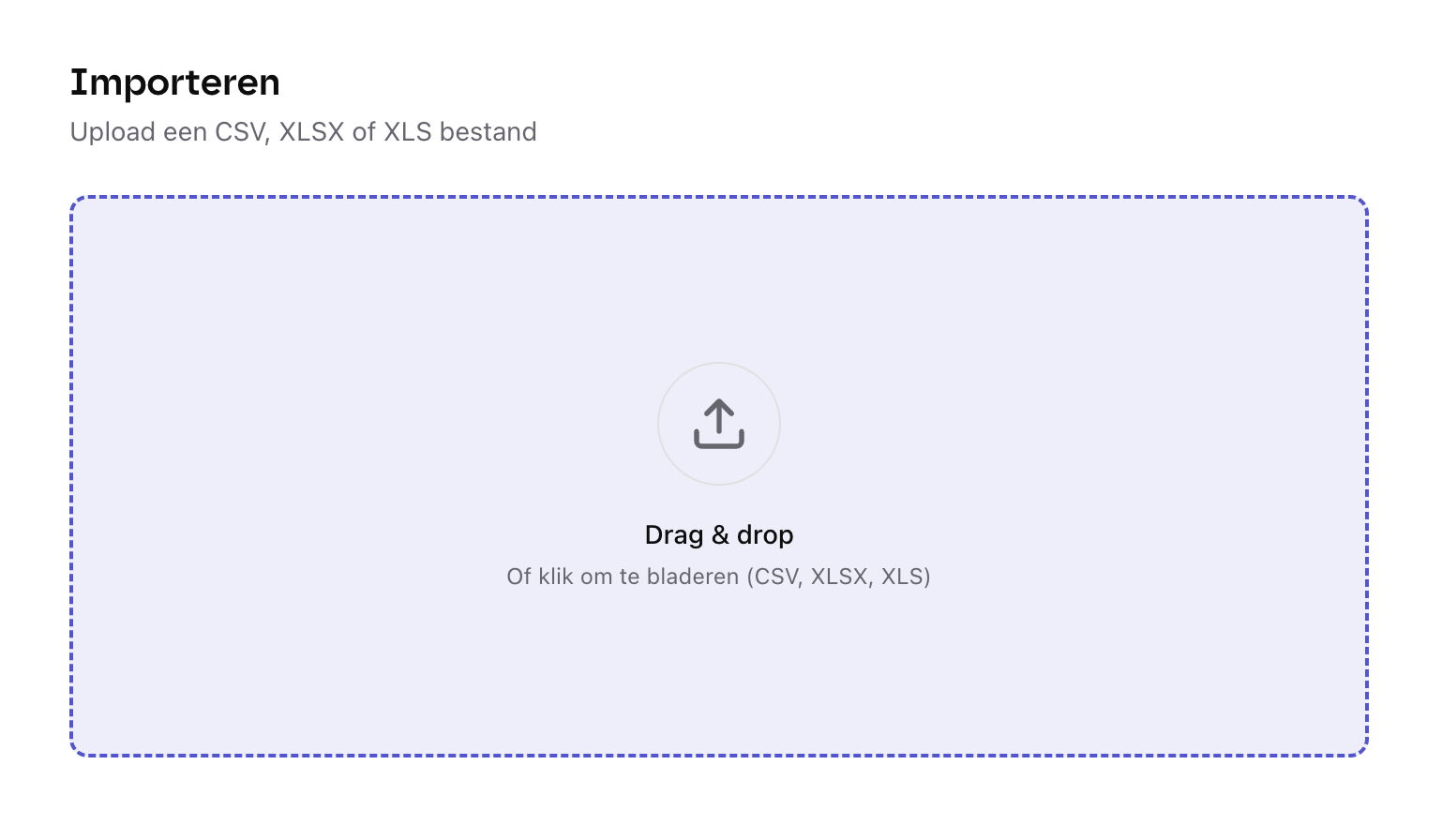The width and height of the screenshot is (1442, 840).
Task: Click the circular upload icon button
Action: pyautogui.click(x=719, y=424)
